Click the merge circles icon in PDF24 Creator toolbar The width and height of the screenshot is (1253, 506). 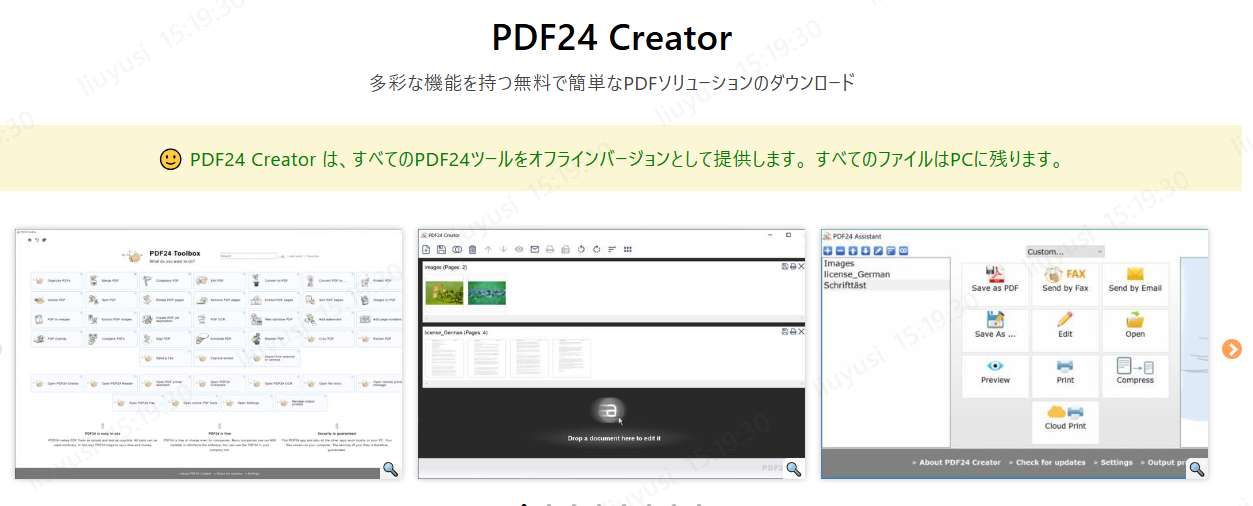tap(457, 250)
